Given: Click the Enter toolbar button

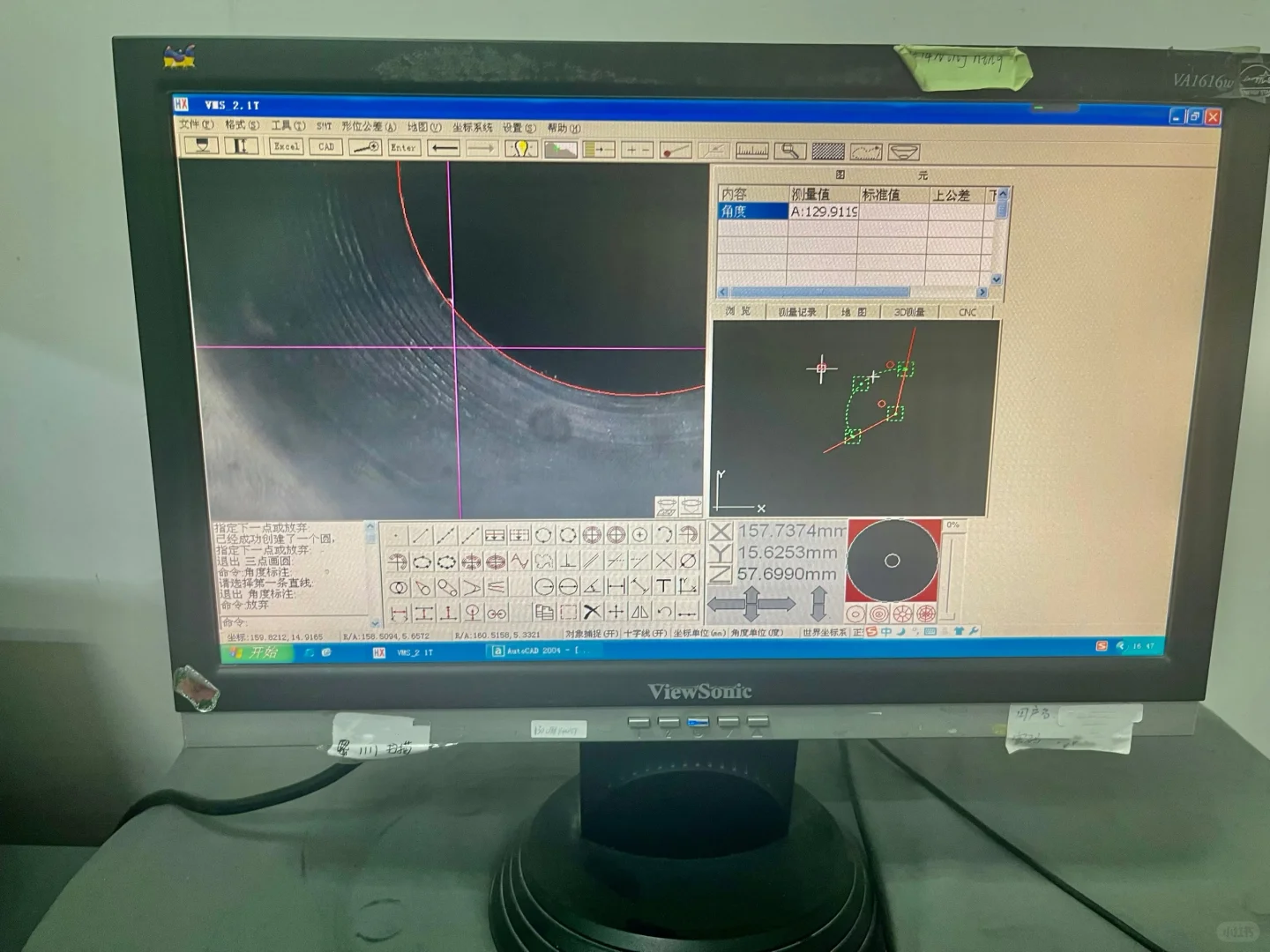Looking at the screenshot, I should click(403, 148).
